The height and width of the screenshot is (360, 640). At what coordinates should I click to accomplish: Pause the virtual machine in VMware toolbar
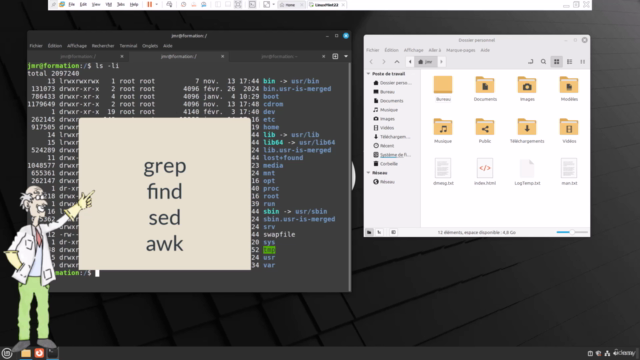149,4
